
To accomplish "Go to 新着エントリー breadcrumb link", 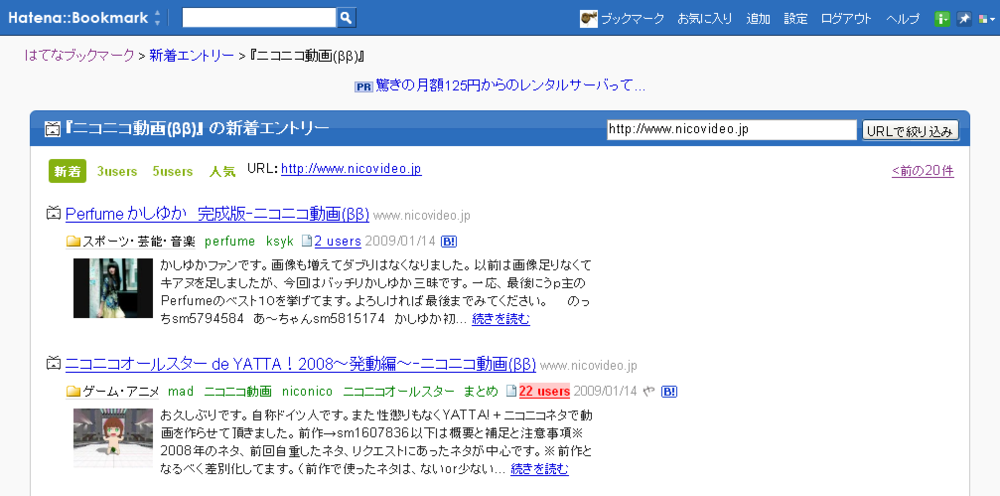I will coord(191,55).
